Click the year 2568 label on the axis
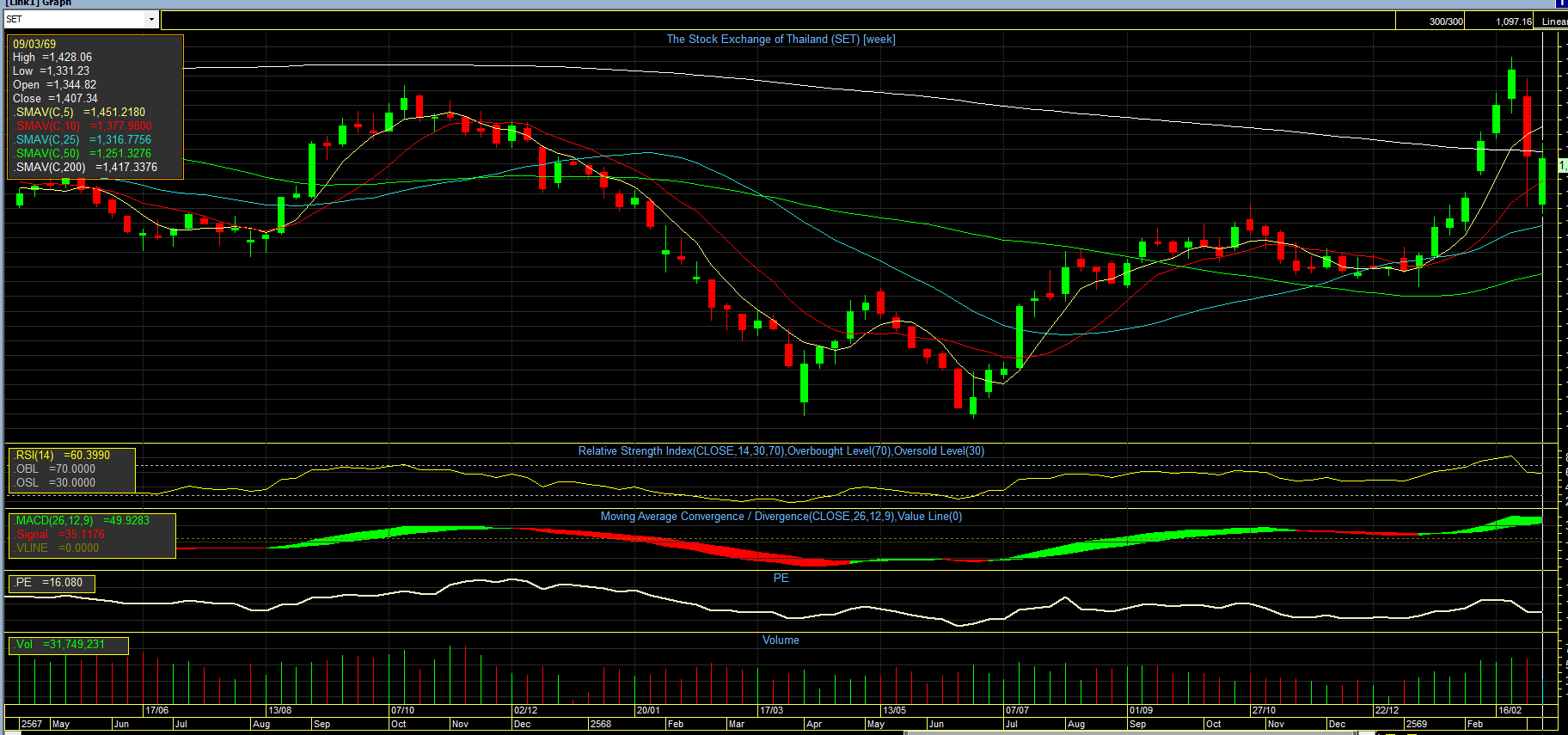Screen dimensions: 1568x735 (x=601, y=725)
